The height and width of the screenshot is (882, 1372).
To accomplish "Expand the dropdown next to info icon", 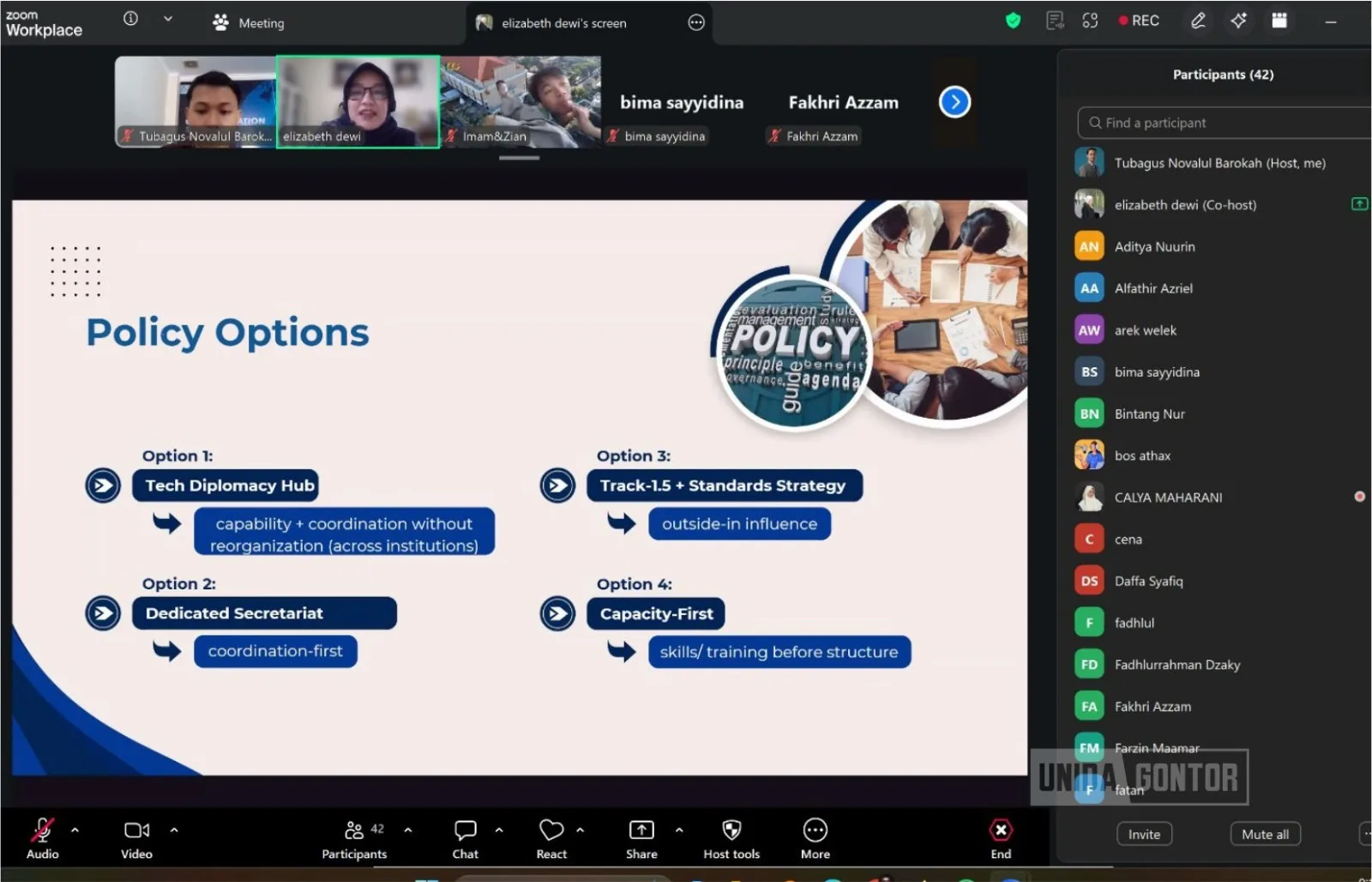I will point(168,19).
